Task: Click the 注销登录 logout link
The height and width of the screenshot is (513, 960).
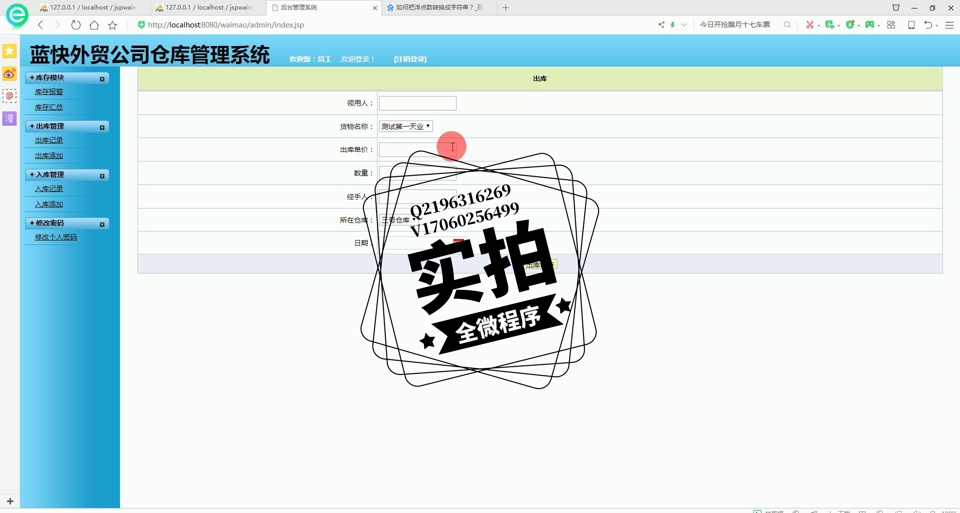Action: tap(410, 60)
